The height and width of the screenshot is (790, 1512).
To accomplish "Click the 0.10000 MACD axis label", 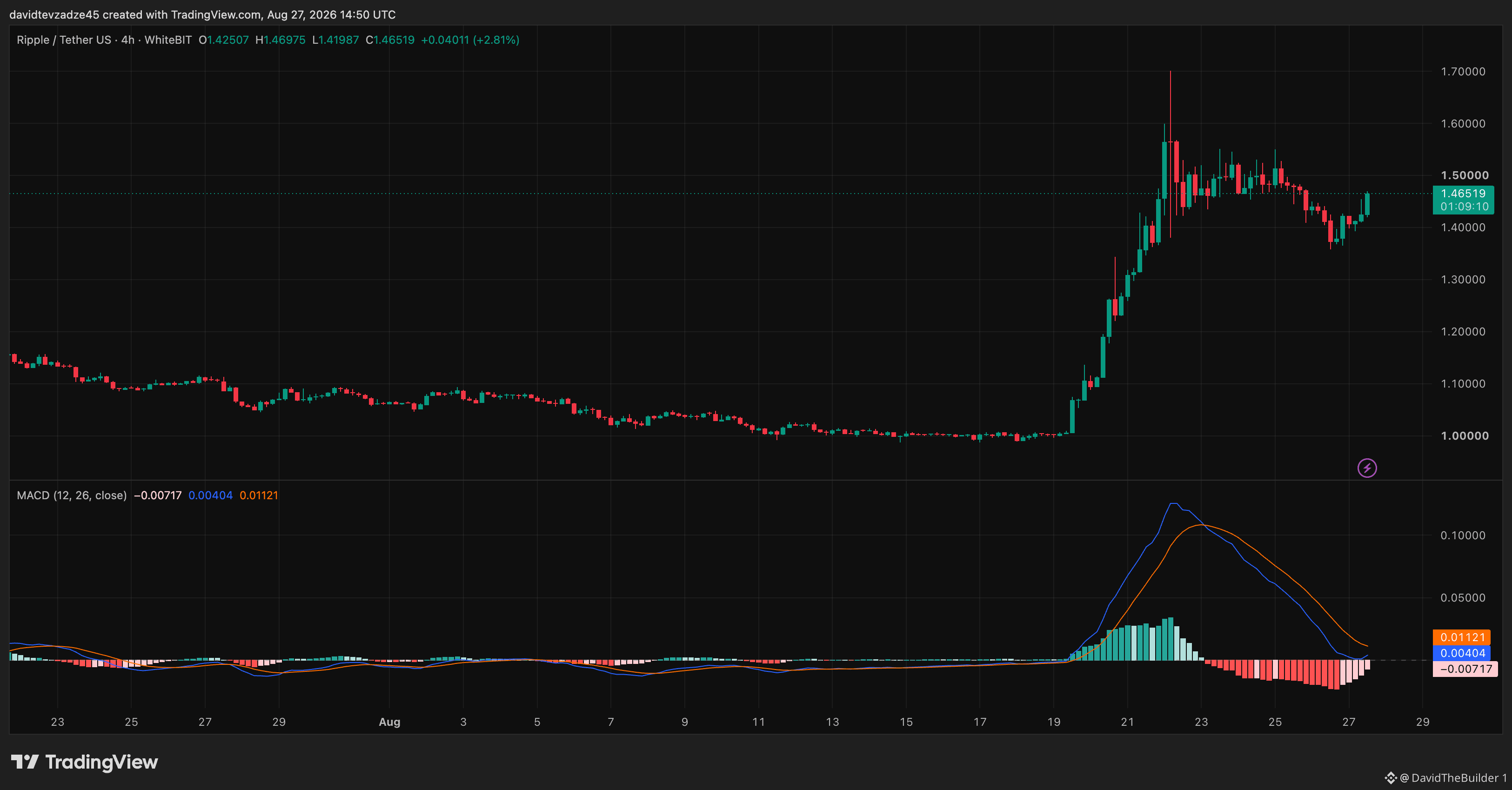I will 1463,536.
